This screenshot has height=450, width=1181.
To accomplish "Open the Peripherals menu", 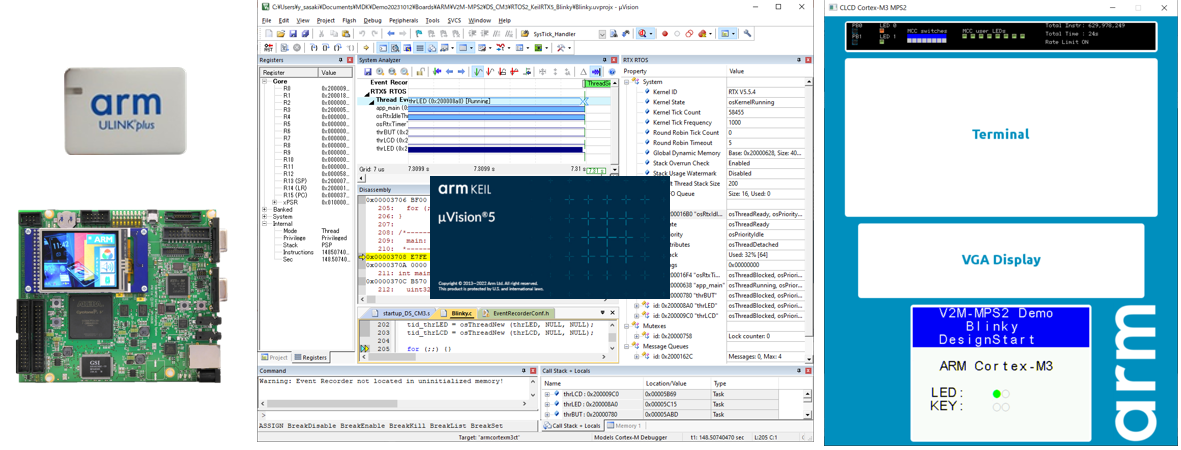I will (x=404, y=20).
